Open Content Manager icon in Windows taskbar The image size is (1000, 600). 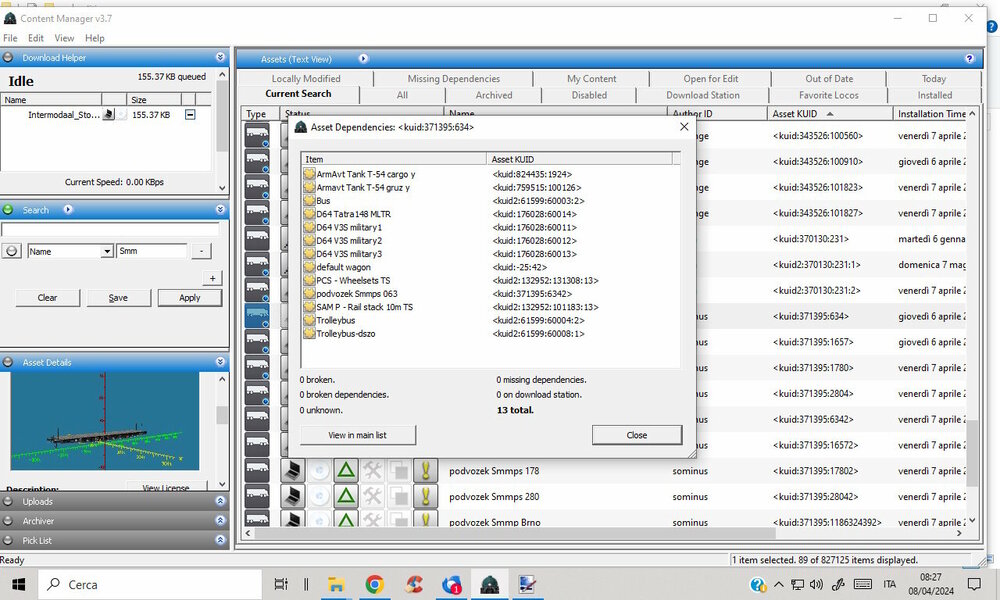tap(489, 584)
